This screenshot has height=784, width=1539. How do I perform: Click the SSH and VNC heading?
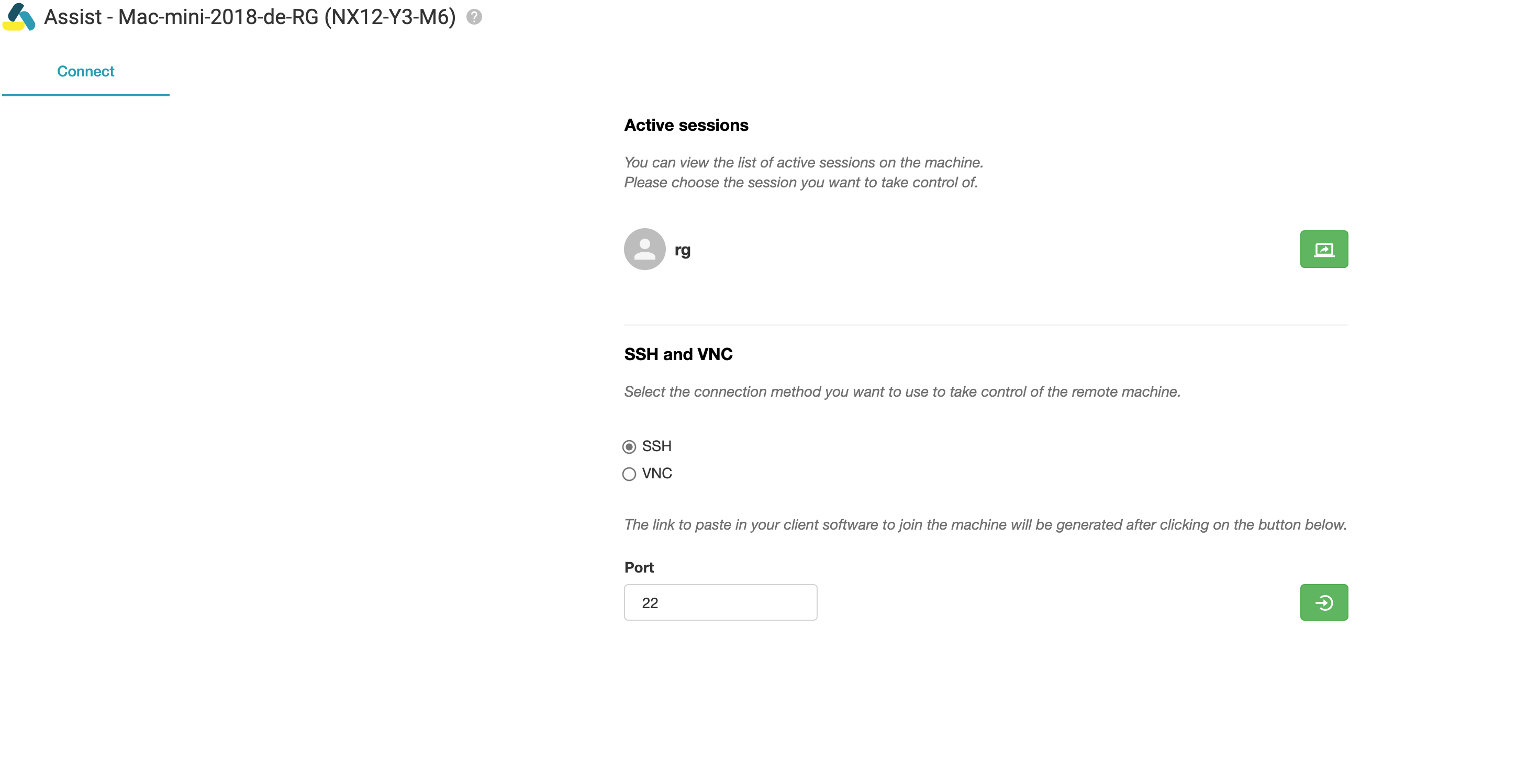[x=678, y=354]
